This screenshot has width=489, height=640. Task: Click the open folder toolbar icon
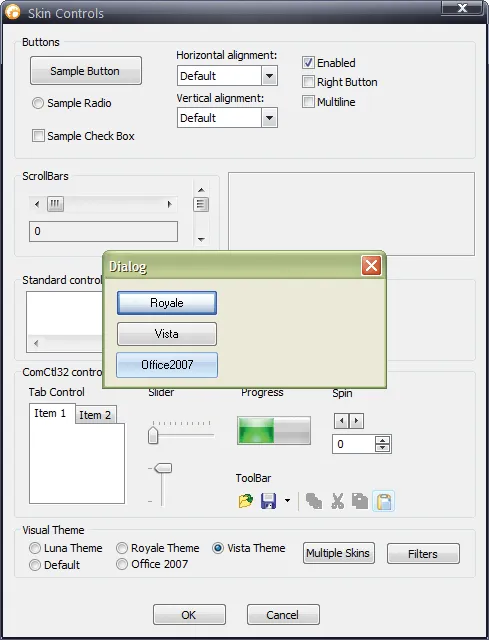tap(246, 501)
